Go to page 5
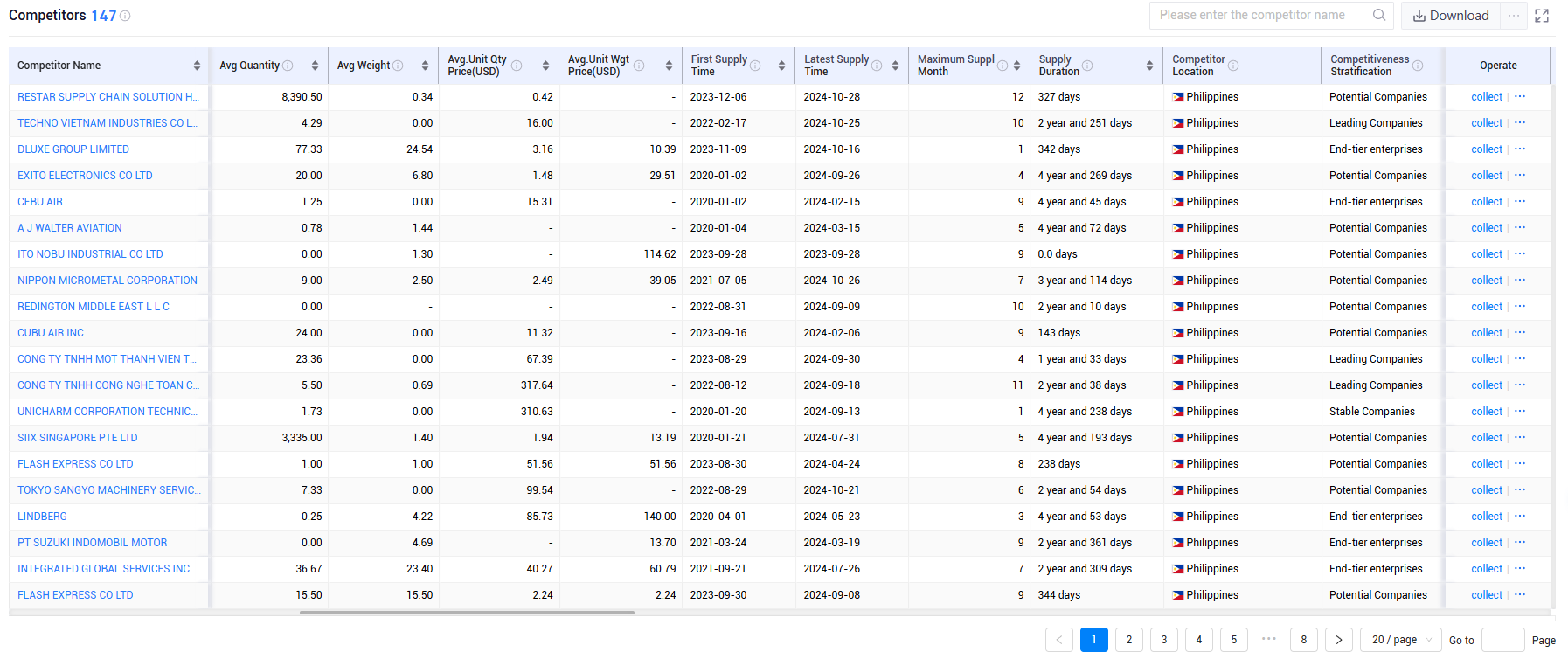The width and height of the screenshot is (1568, 659). (x=1233, y=640)
